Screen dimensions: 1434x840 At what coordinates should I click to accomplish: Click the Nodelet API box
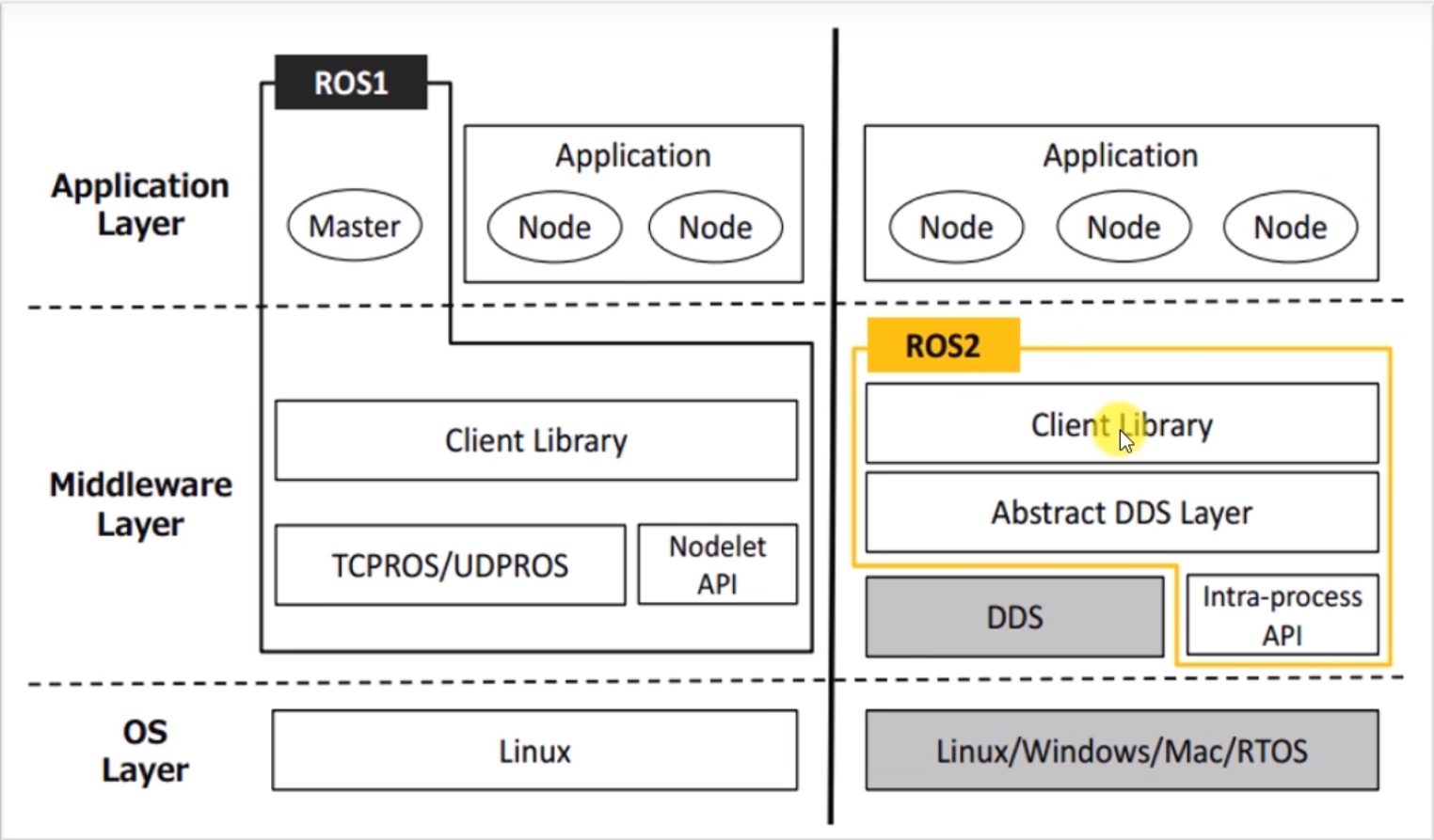point(717,564)
